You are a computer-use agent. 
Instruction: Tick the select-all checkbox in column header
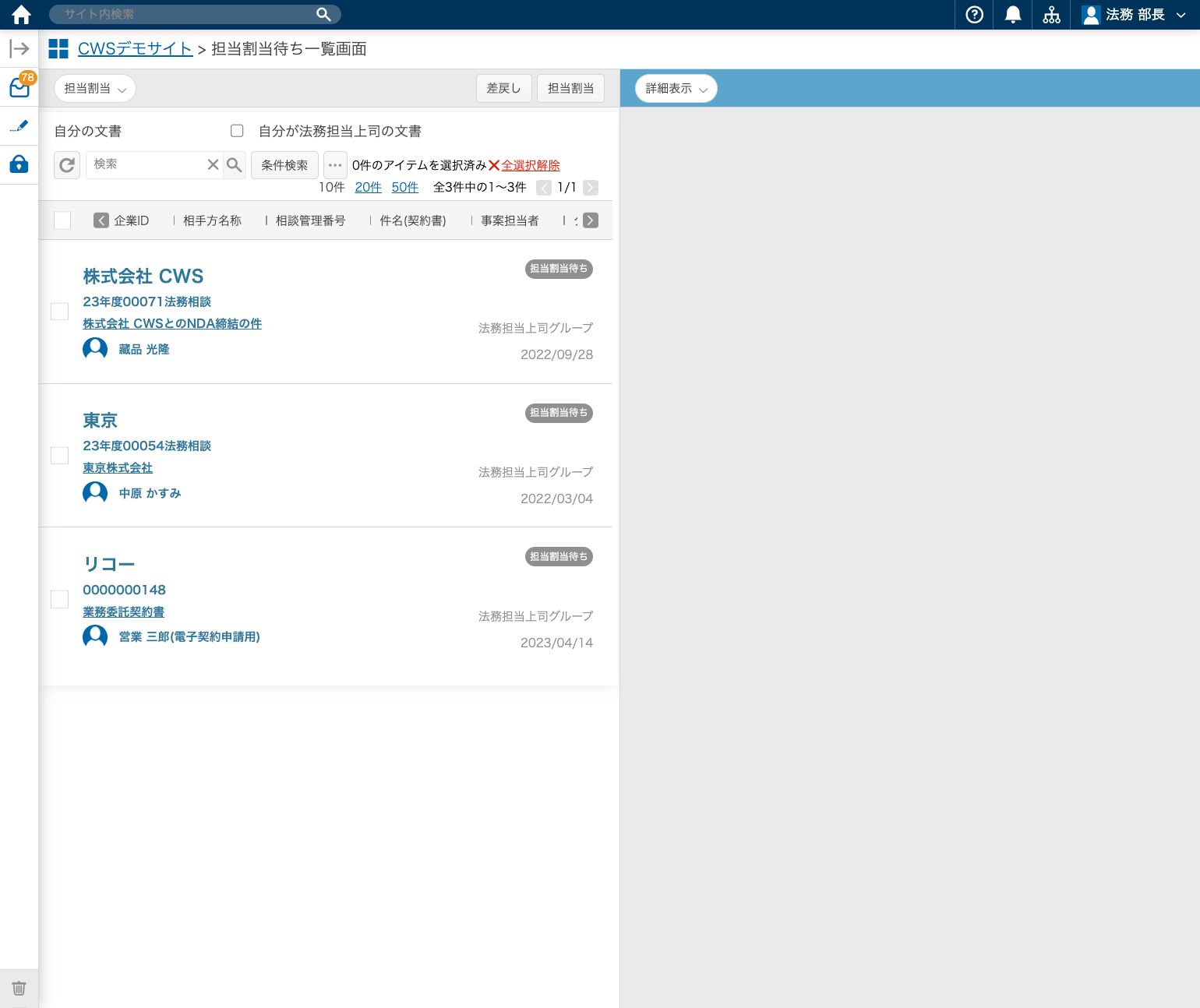pos(62,220)
